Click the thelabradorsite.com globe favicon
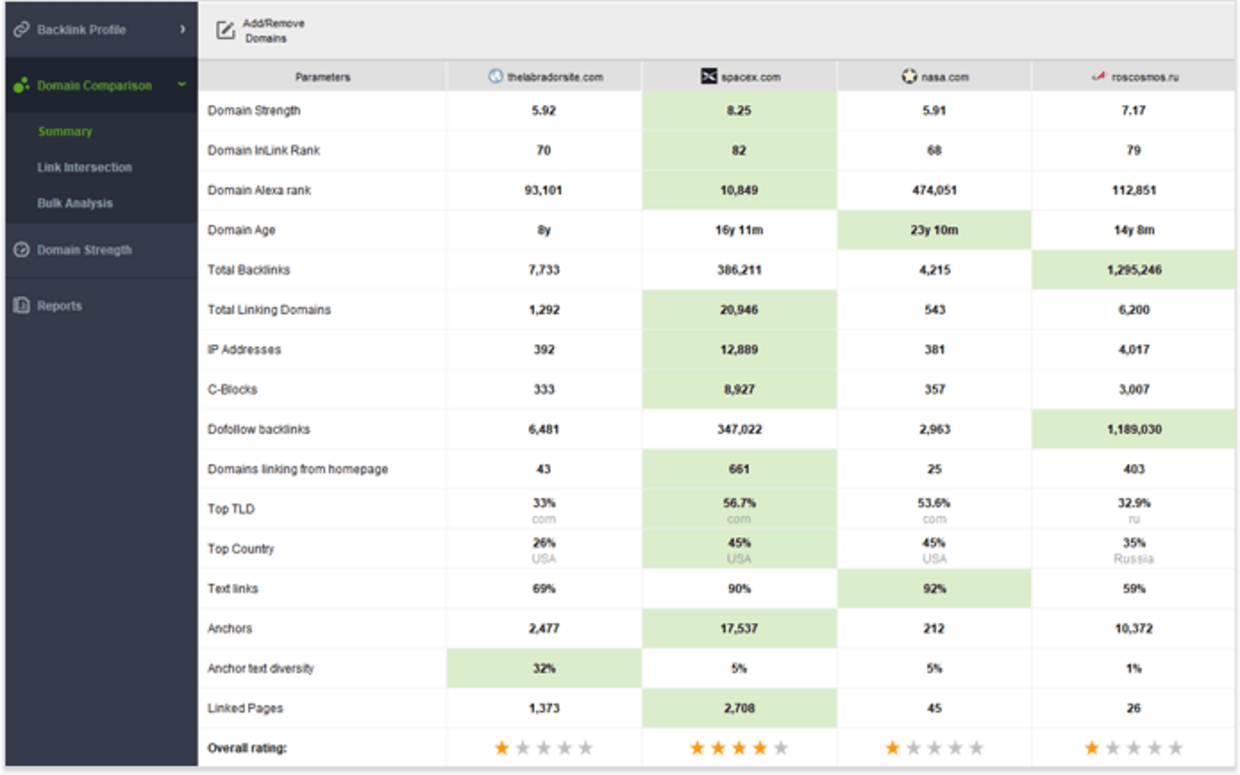The image size is (1240, 775). coord(496,76)
